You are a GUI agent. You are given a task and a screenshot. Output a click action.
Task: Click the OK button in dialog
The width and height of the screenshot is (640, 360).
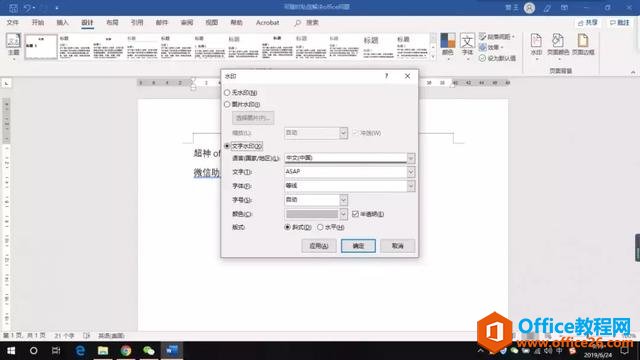tap(358, 246)
